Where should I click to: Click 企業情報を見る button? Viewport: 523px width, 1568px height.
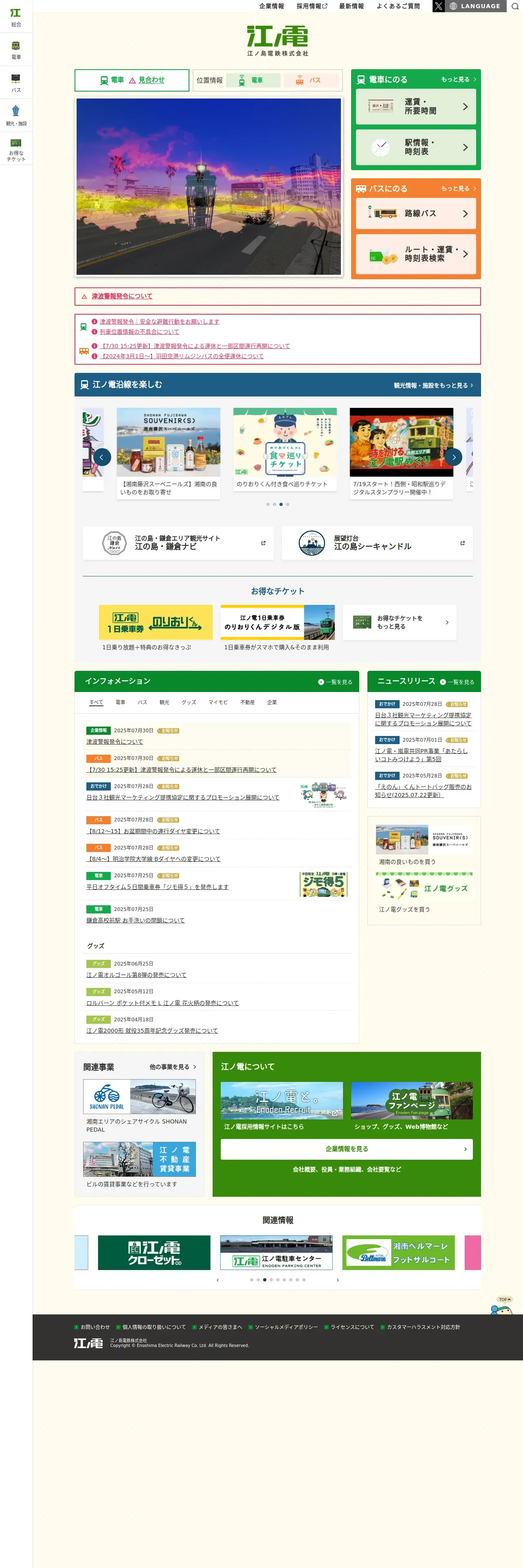(347, 1149)
